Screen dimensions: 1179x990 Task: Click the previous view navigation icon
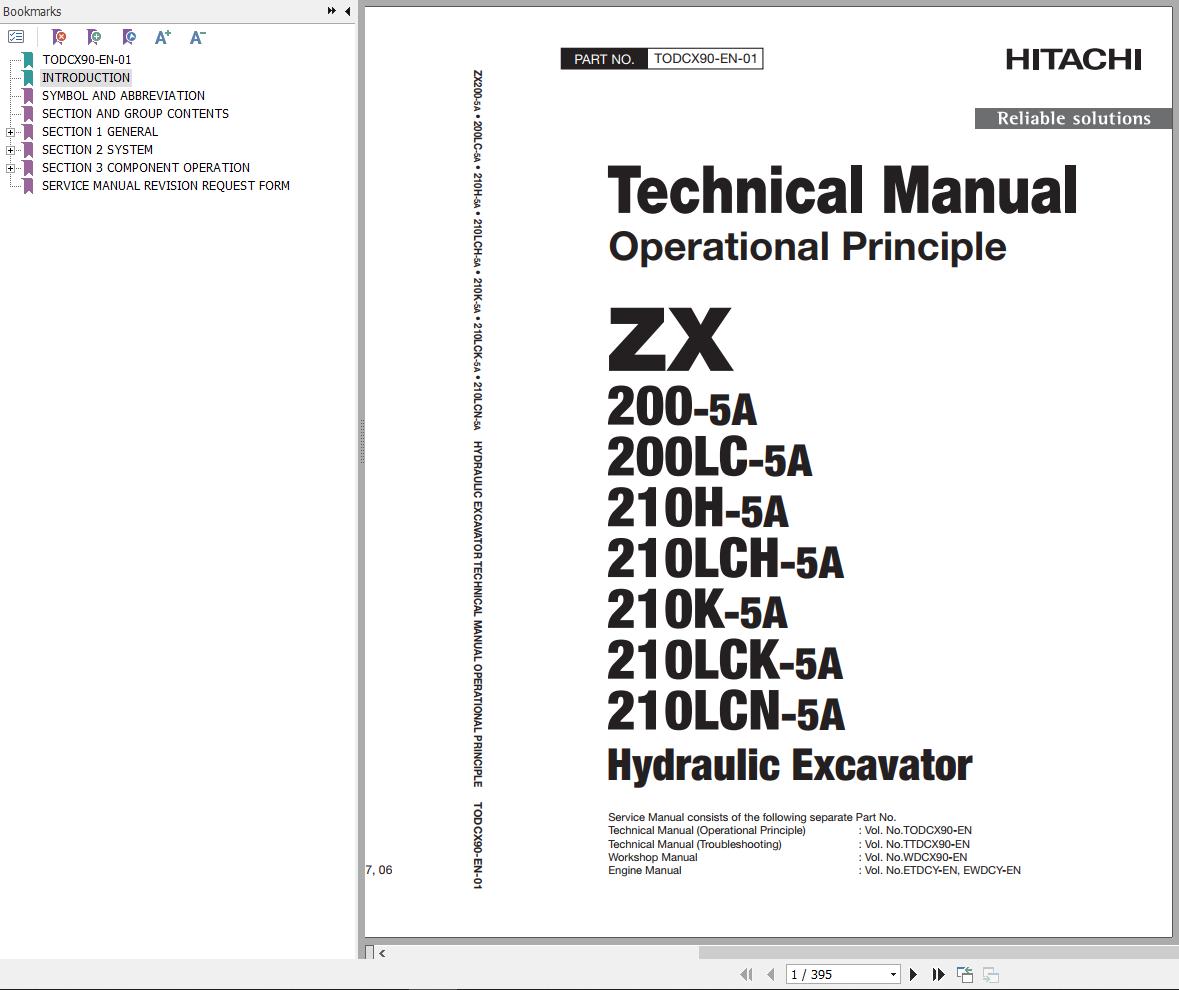click(965, 974)
